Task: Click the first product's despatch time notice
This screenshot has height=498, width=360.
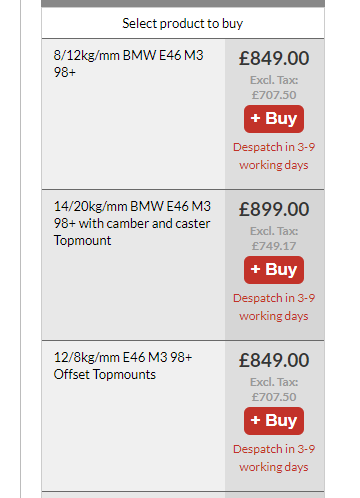Action: click(274, 156)
